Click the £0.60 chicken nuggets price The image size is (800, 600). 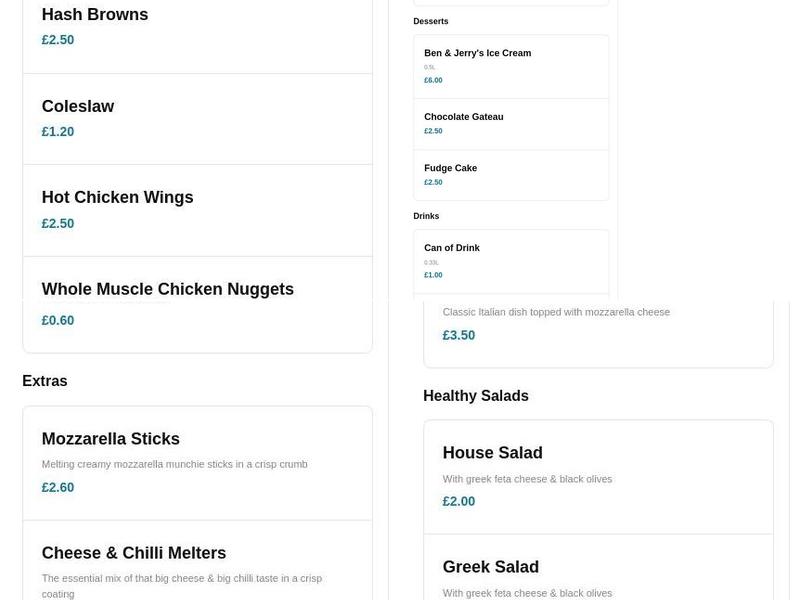click(x=58, y=321)
